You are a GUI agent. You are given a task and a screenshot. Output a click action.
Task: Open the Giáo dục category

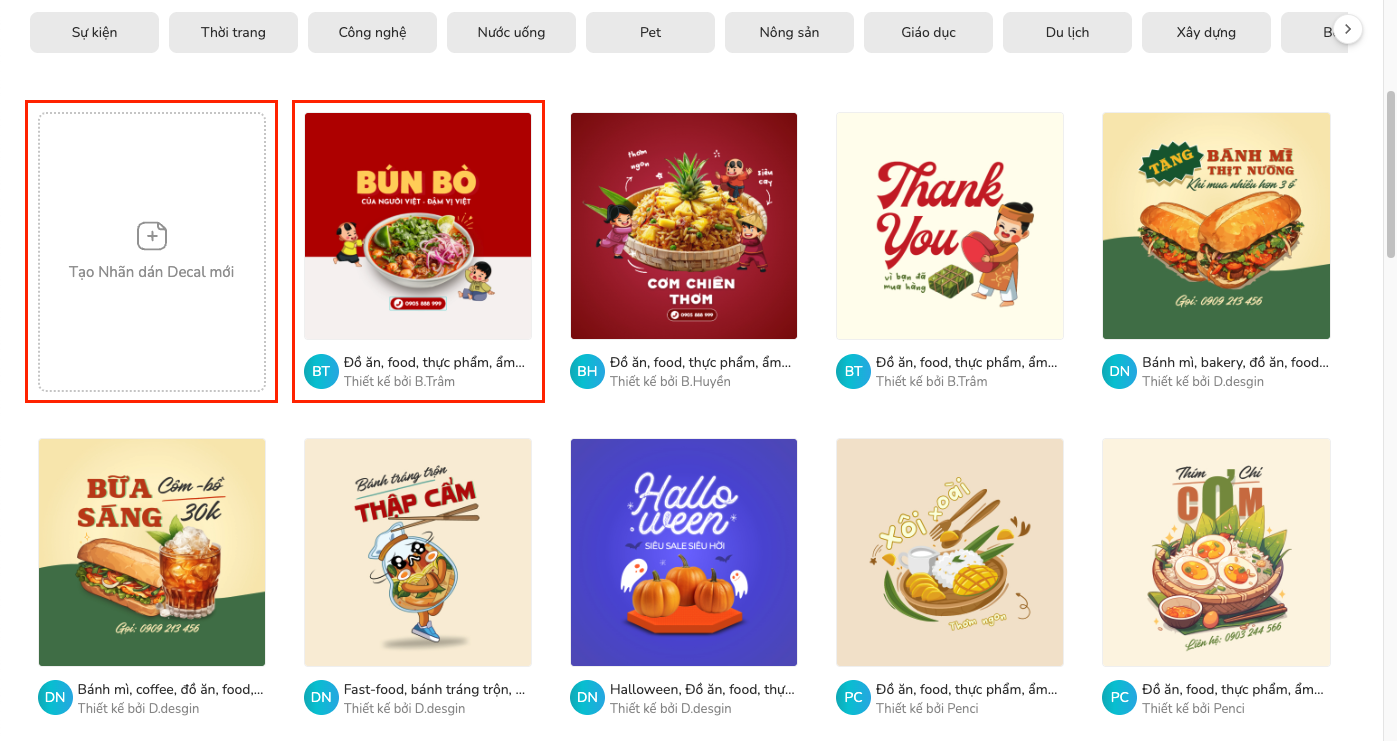click(x=928, y=32)
